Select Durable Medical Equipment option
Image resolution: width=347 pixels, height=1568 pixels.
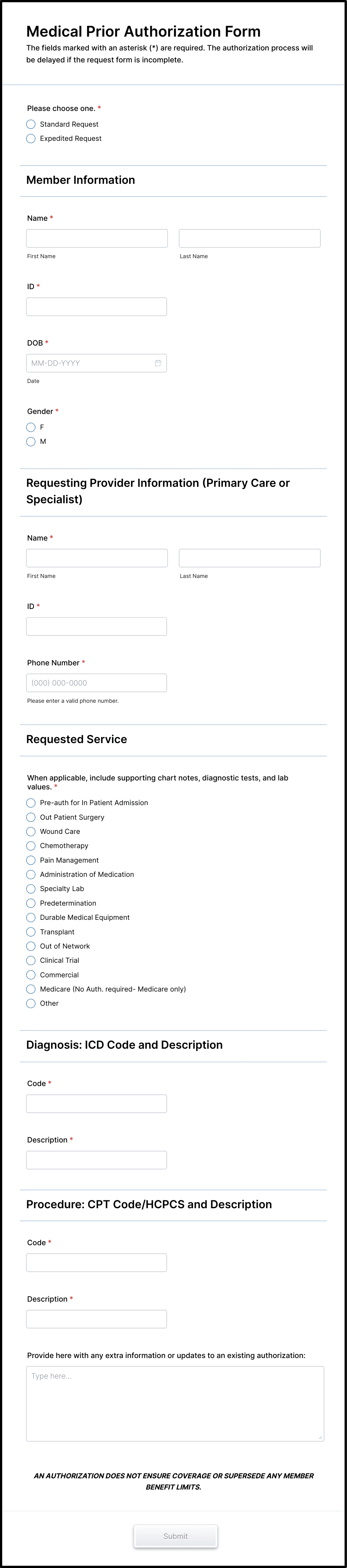point(31,917)
